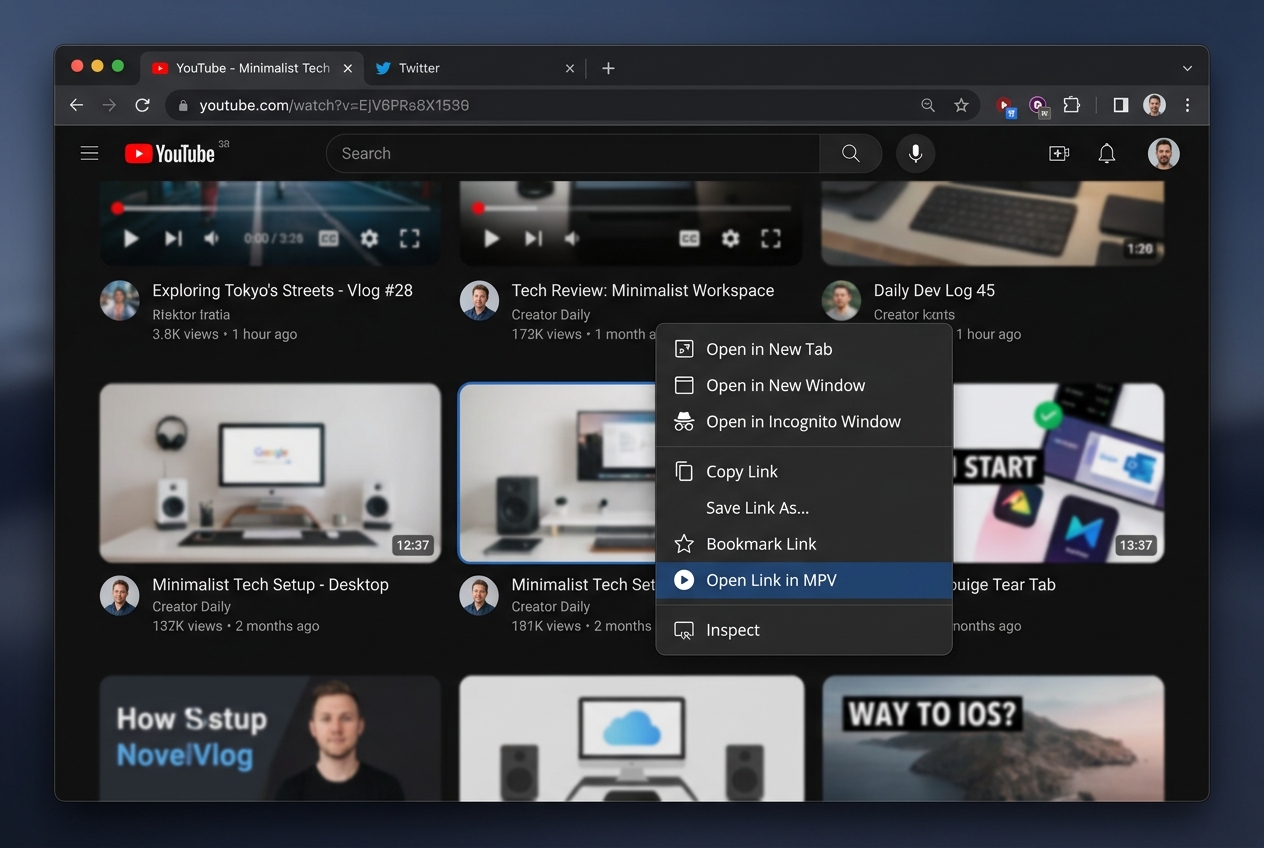Select Save Link As... entry
Viewport: 1264px width, 848px height.
(x=803, y=507)
